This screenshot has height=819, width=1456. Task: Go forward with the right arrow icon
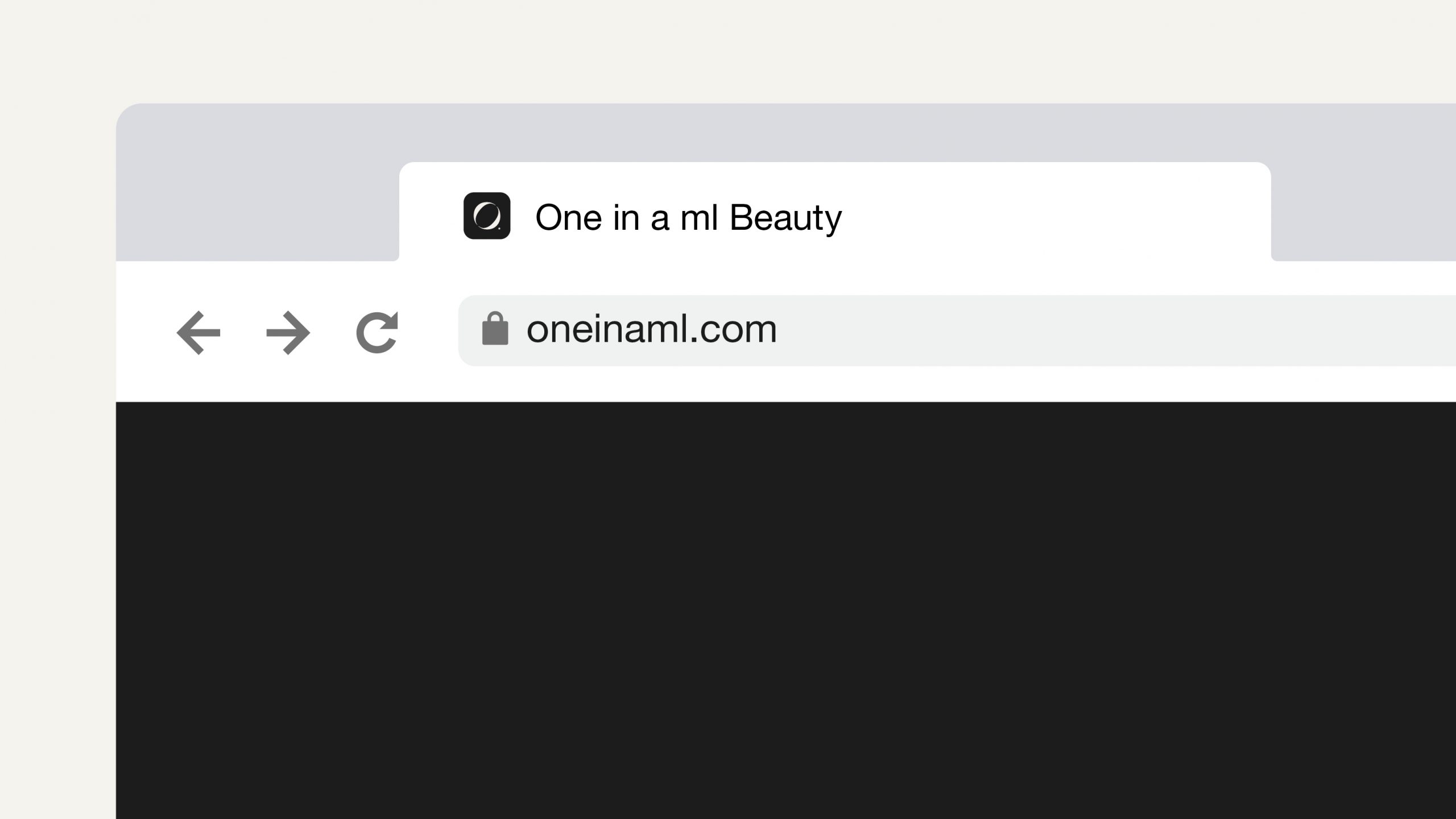[288, 333]
